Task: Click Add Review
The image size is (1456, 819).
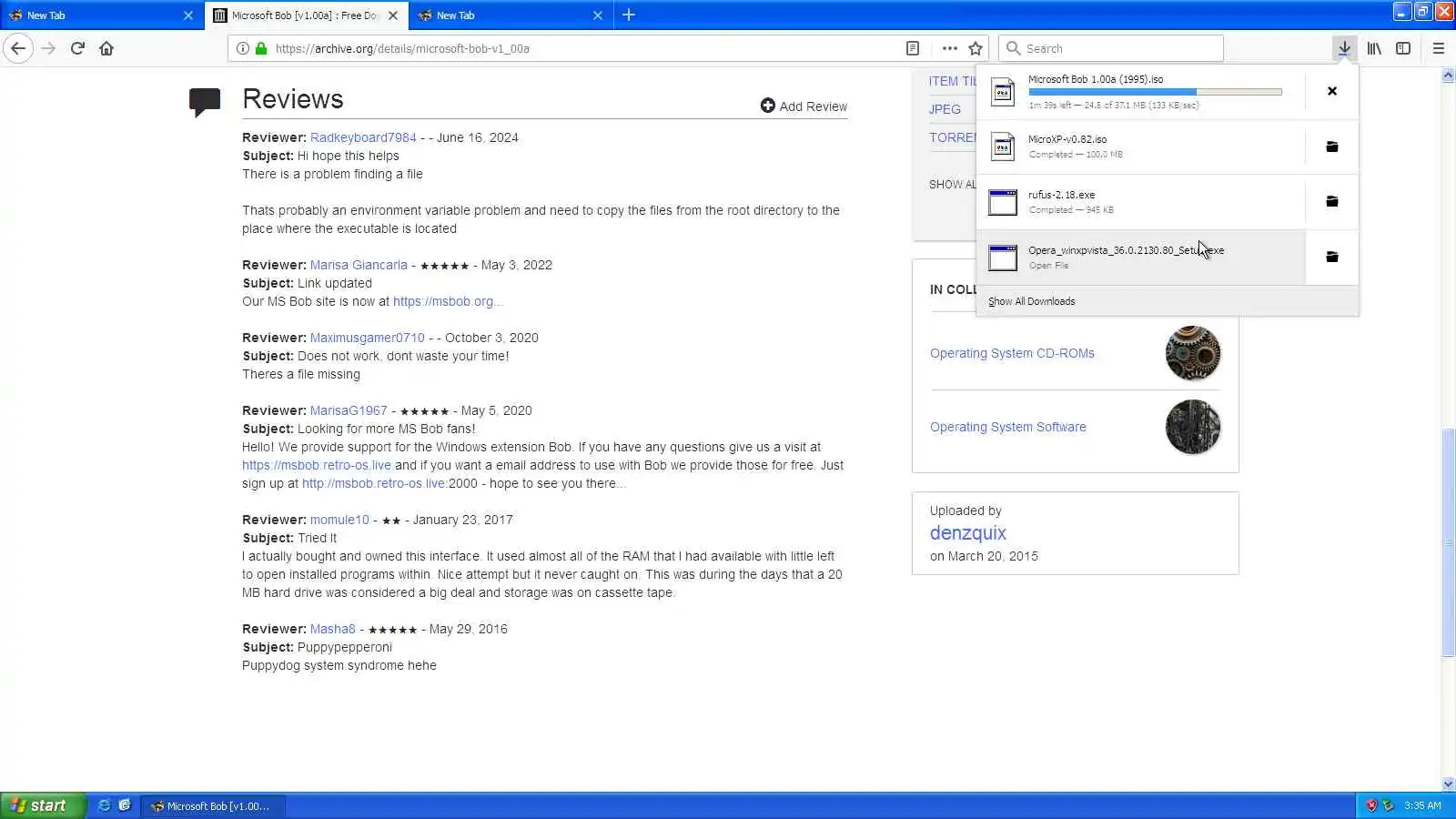Action: (804, 106)
